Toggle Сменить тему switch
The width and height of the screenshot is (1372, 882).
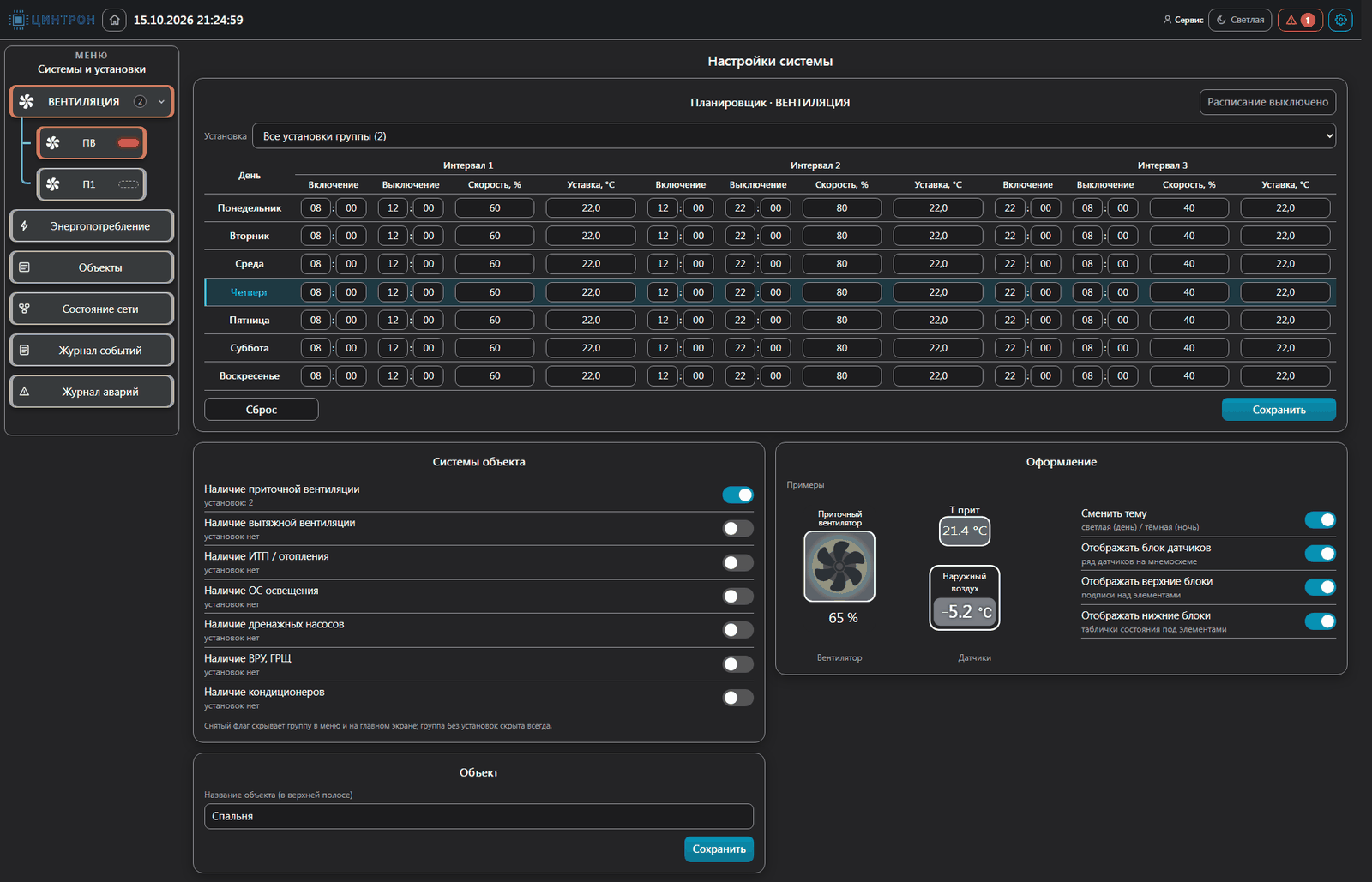1321,519
